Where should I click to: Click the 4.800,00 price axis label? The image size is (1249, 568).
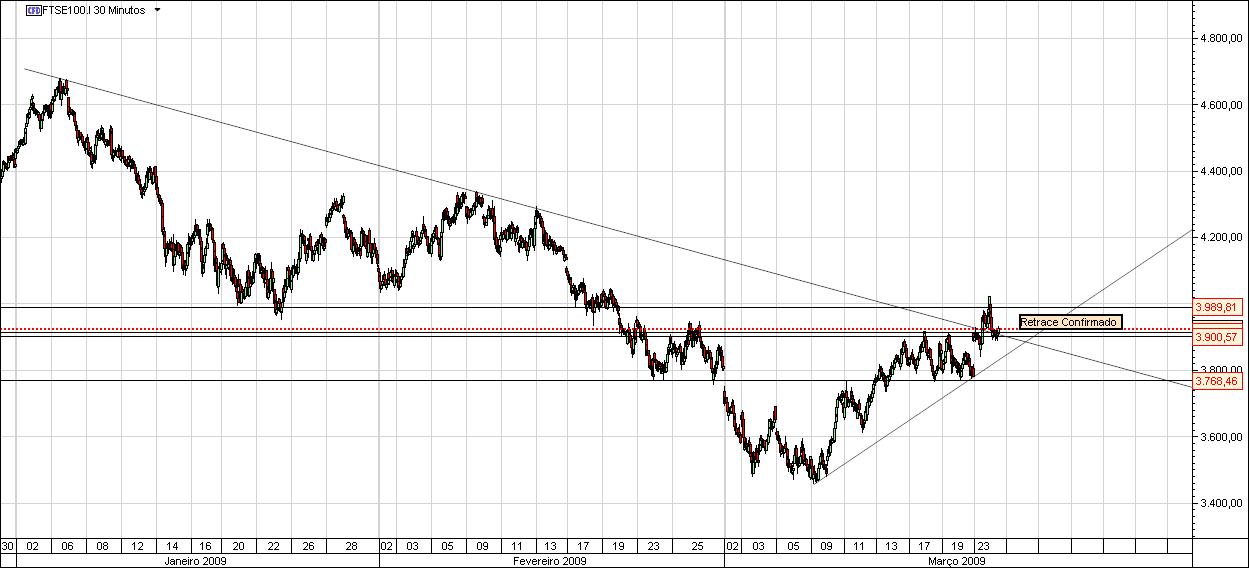point(1220,39)
